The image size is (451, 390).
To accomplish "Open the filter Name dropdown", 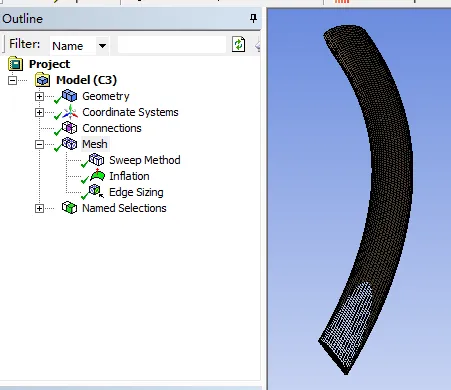I will 102,45.
